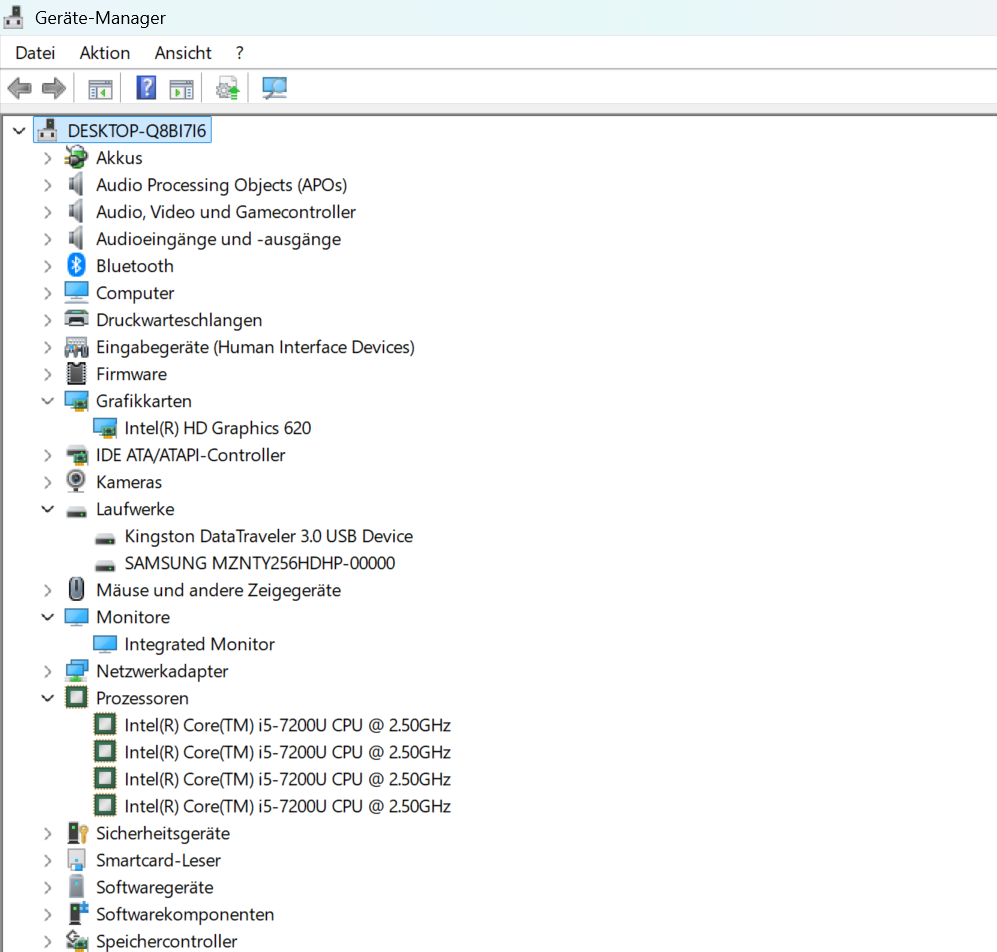Open the ? help menu

pyautogui.click(x=239, y=53)
